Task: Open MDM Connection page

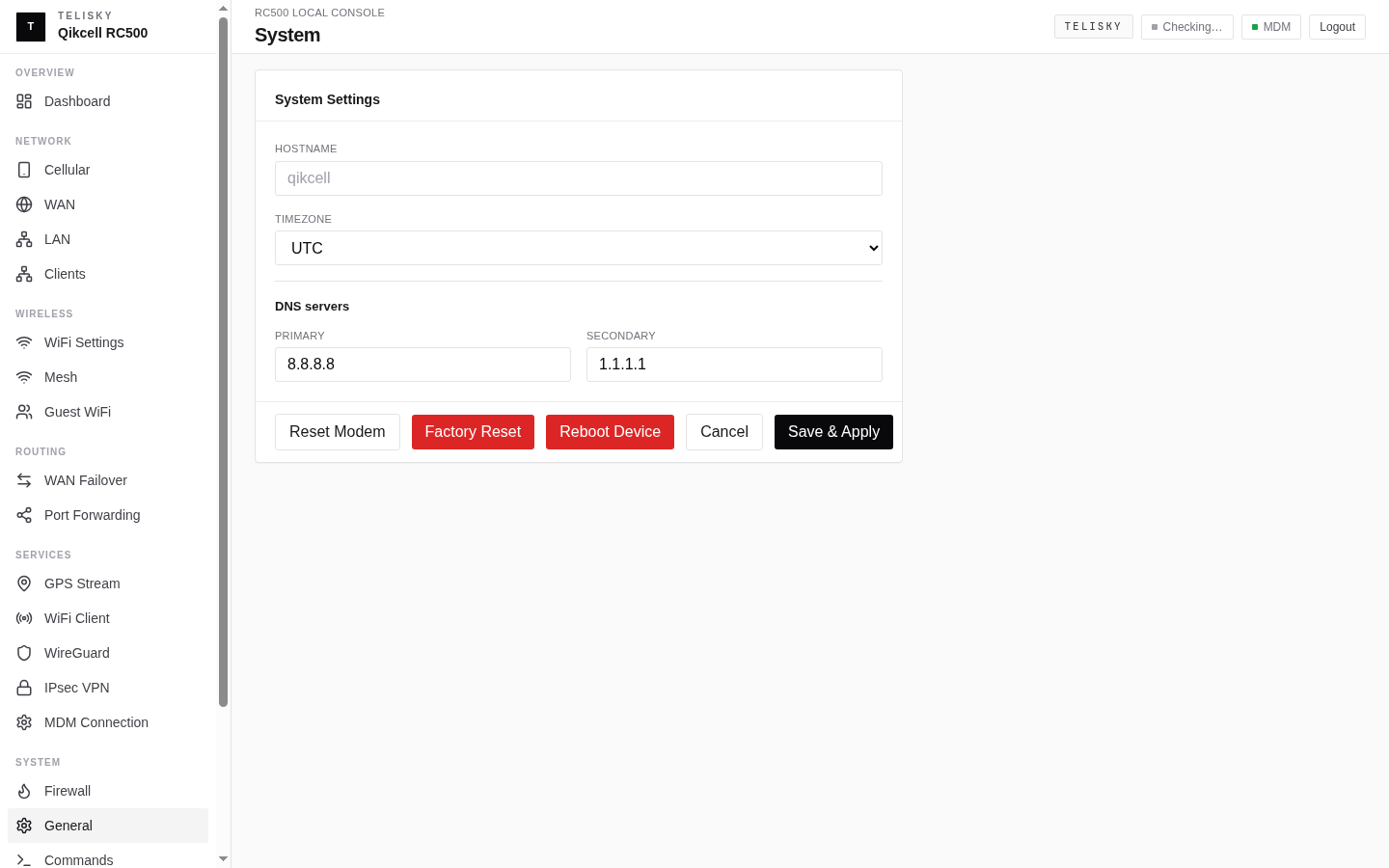Action: (x=108, y=722)
